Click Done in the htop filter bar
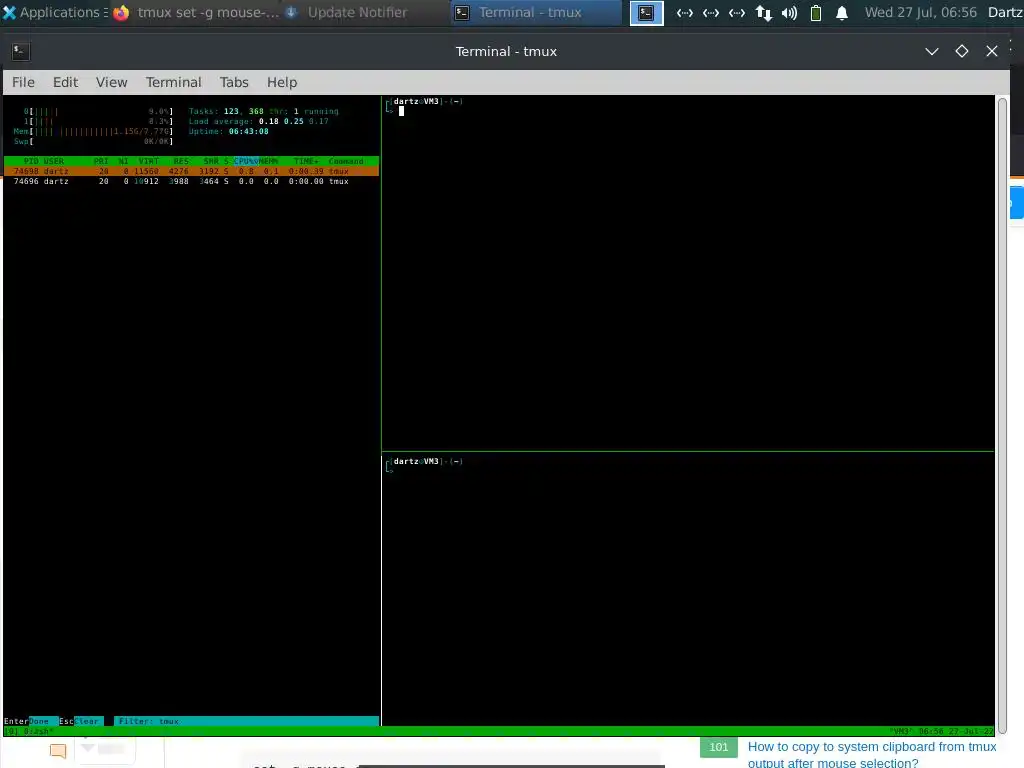 [39, 721]
